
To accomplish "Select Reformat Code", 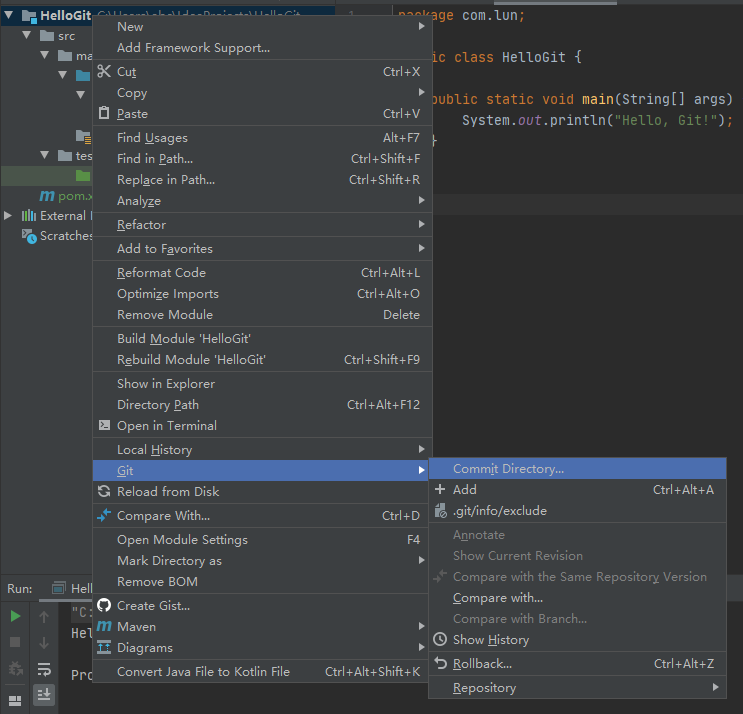I will pos(262,272).
